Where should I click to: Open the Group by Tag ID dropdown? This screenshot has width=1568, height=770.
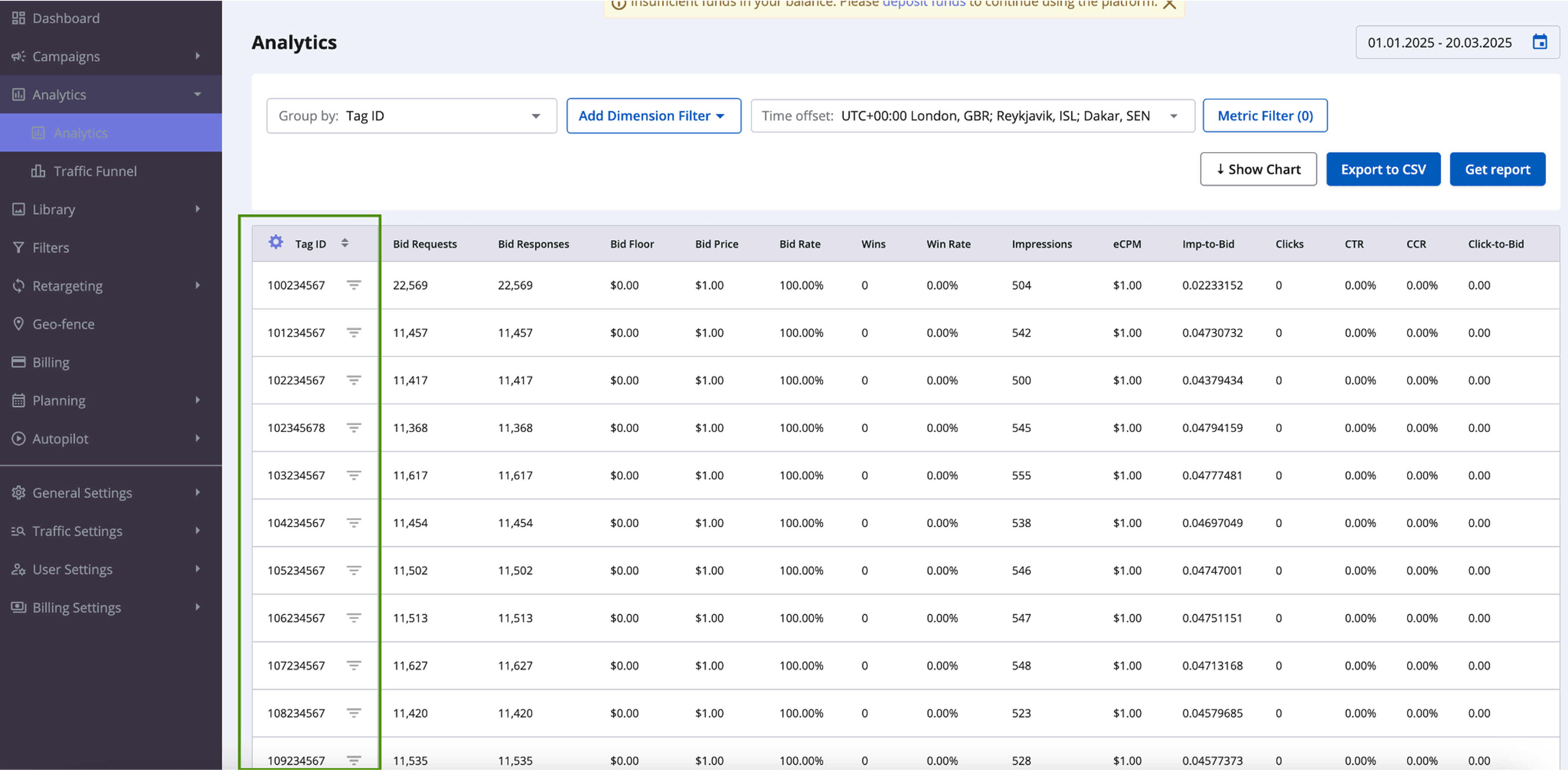point(412,116)
